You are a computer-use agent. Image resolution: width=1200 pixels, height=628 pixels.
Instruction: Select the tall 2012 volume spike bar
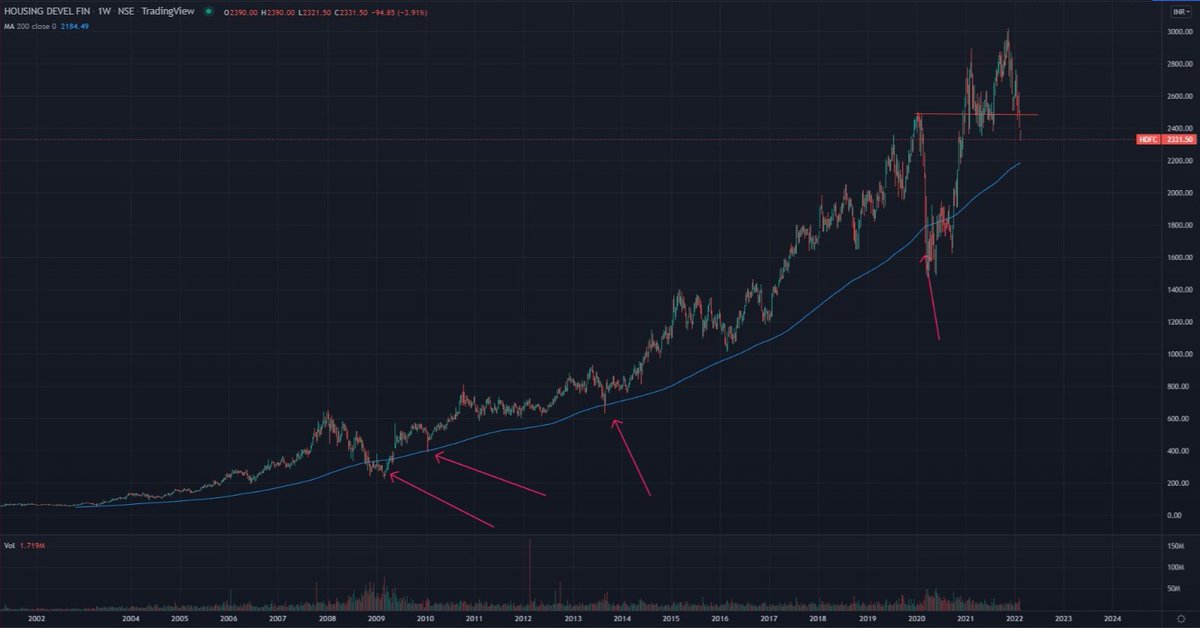click(x=529, y=574)
